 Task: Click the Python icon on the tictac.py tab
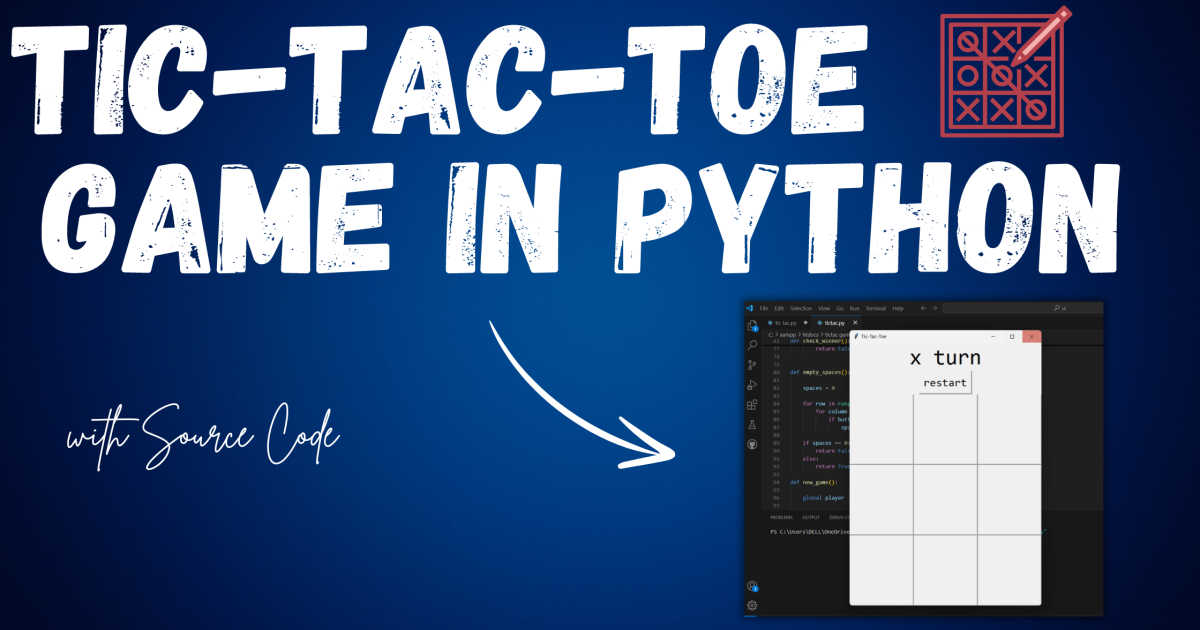820,323
